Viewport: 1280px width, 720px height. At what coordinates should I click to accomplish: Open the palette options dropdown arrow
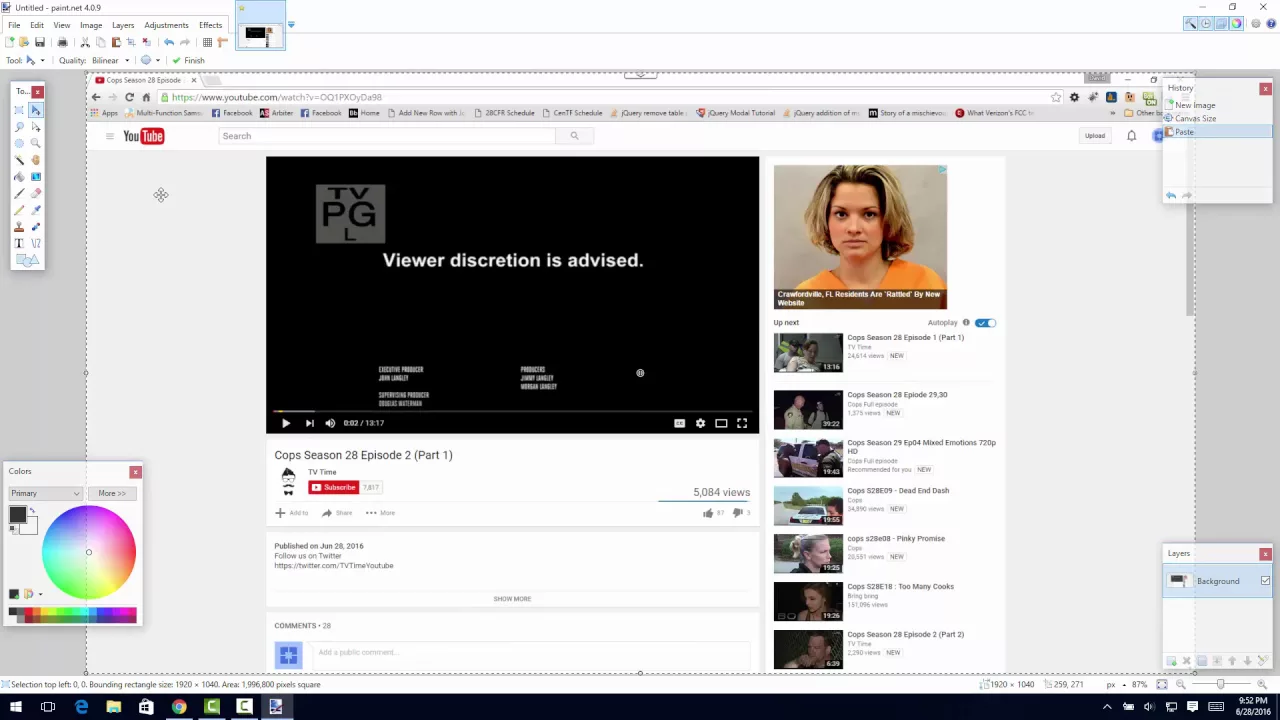coord(40,594)
